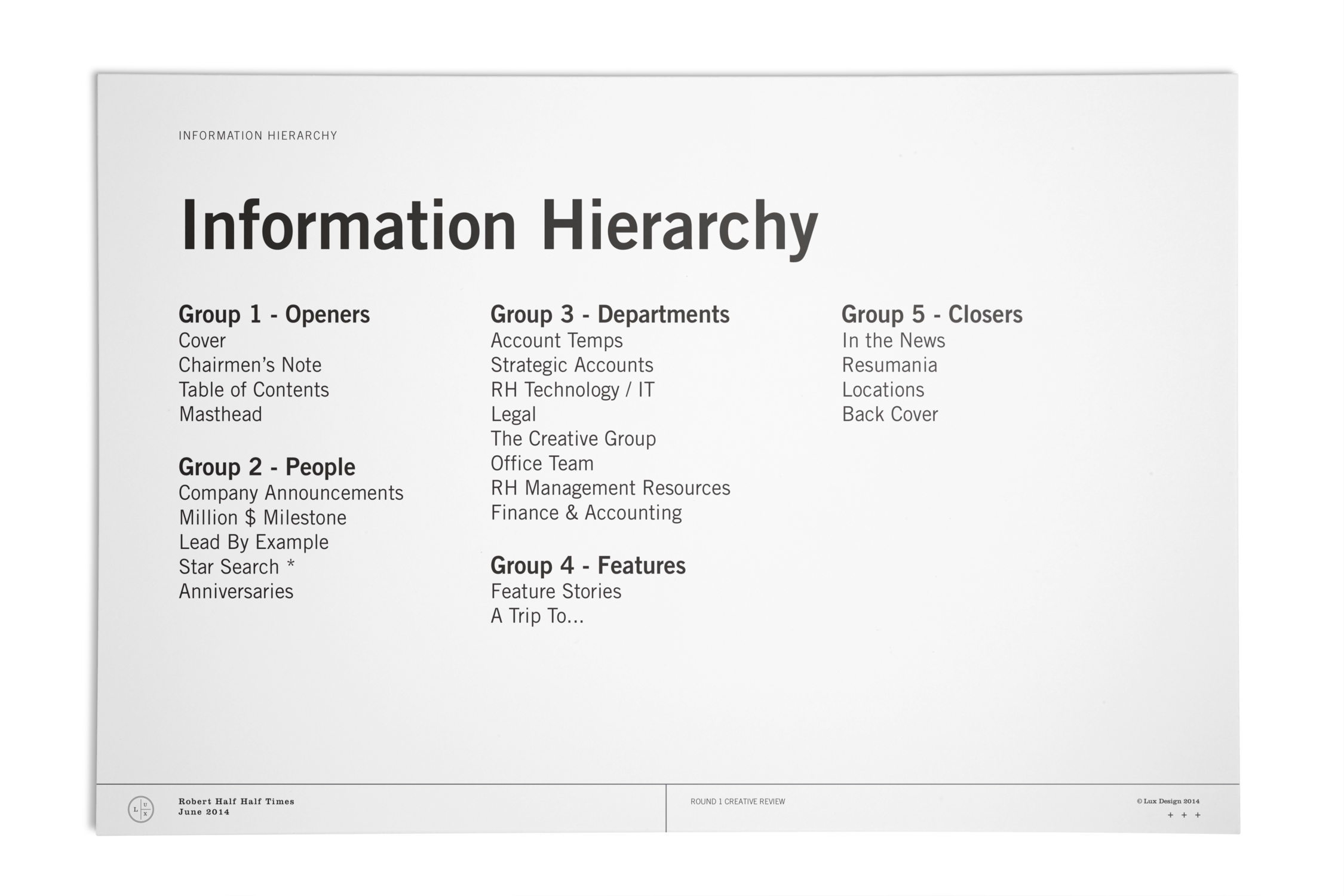Image resolution: width=1344 pixels, height=896 pixels.
Task: Select the Group 2 - People heading
Action: (x=267, y=467)
